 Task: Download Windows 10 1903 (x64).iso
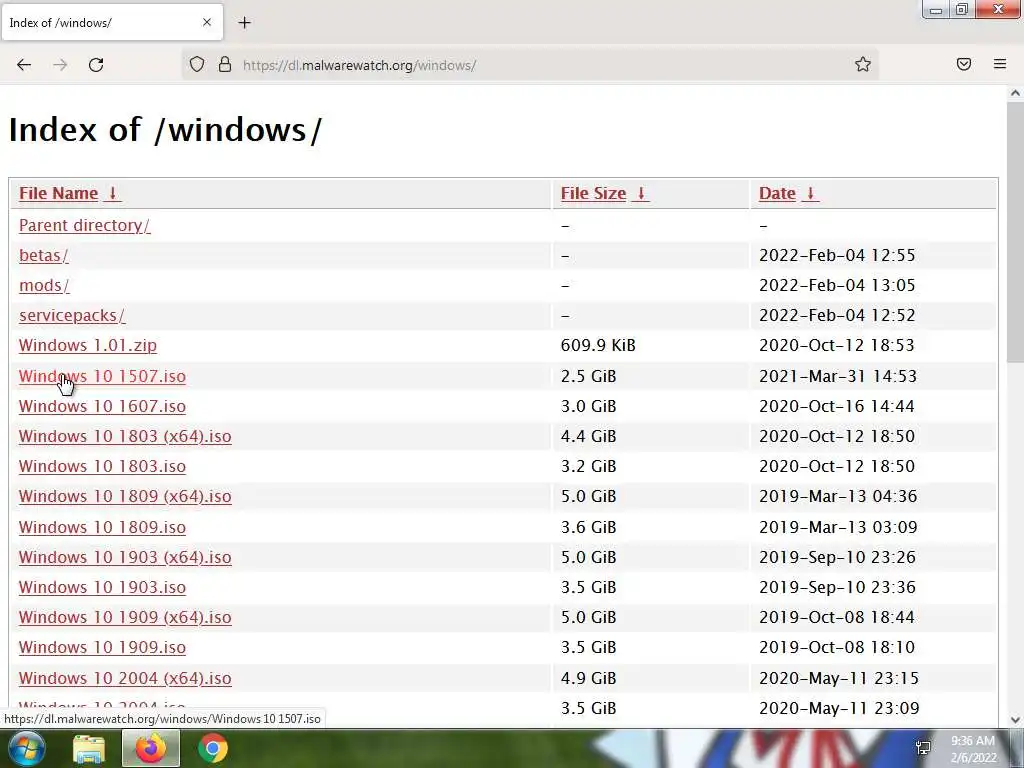tap(125, 557)
